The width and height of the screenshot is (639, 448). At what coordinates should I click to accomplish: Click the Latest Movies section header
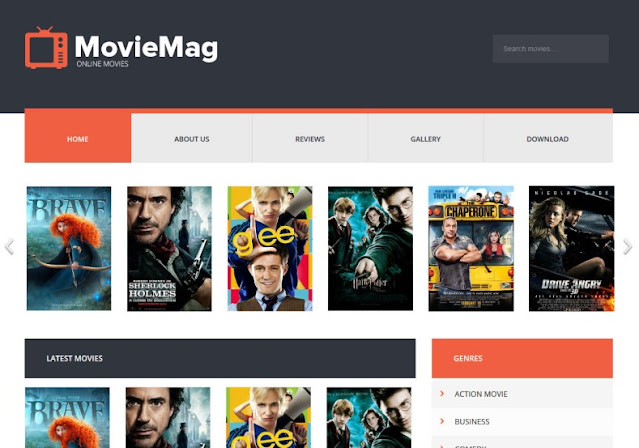[220, 358]
